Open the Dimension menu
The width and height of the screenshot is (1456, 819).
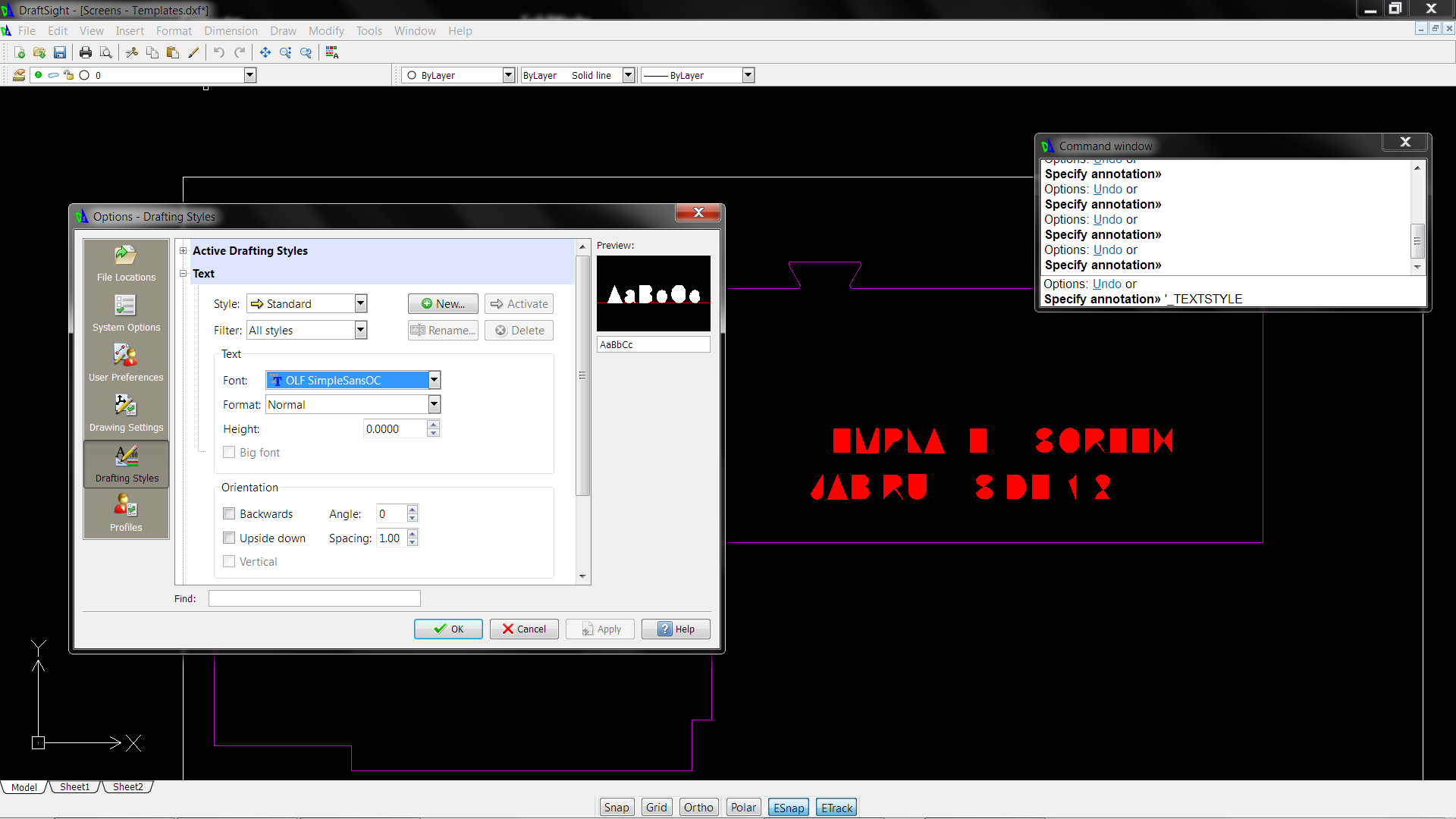pos(231,31)
